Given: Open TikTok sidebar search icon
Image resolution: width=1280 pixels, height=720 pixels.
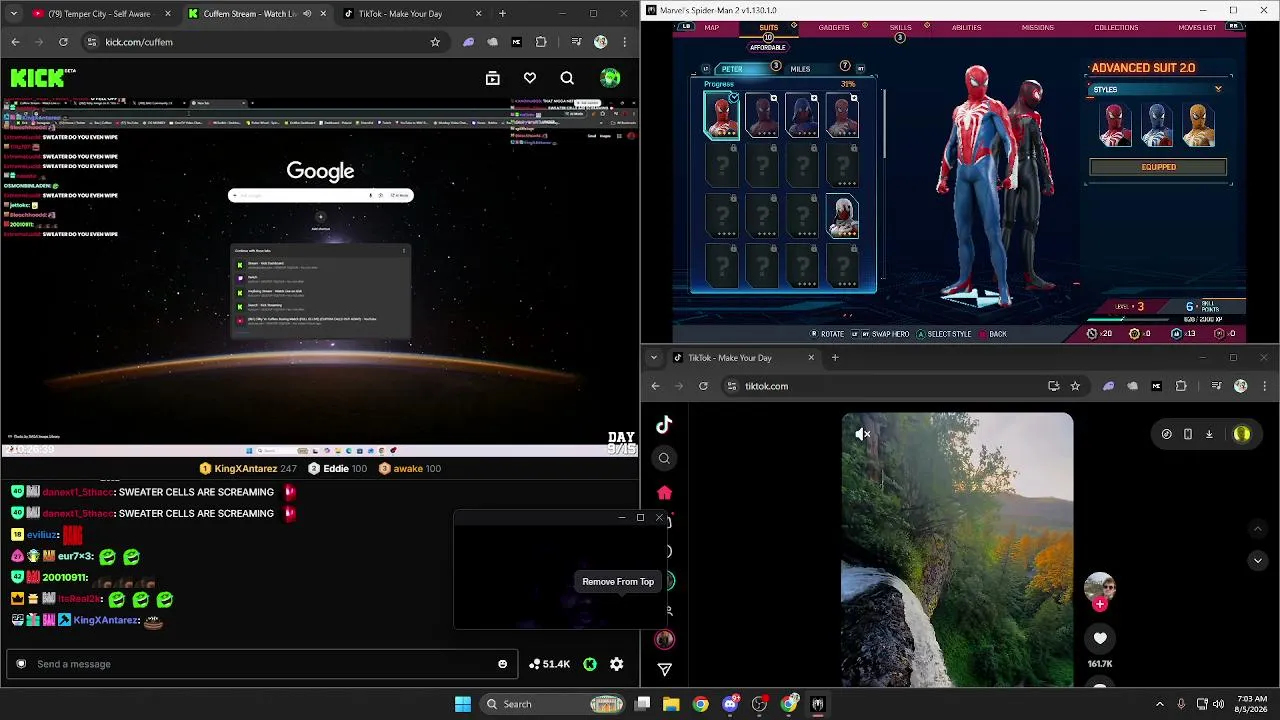Looking at the screenshot, I should tap(664, 459).
